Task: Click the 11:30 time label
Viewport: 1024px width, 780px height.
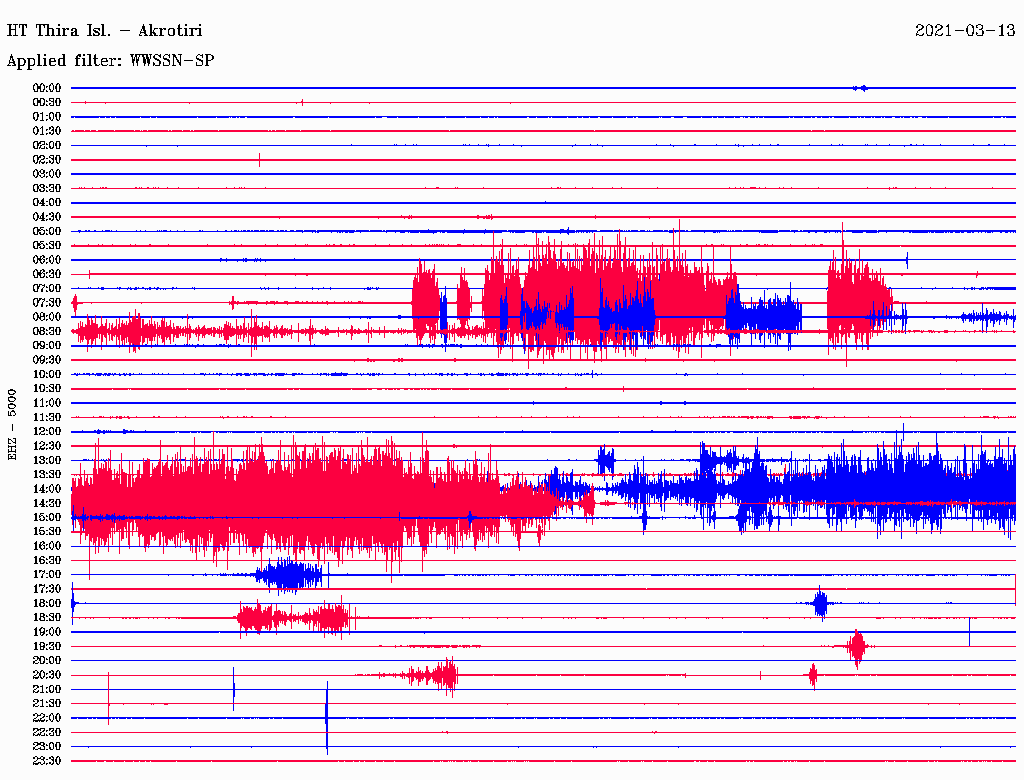Action: pyautogui.click(x=47, y=417)
